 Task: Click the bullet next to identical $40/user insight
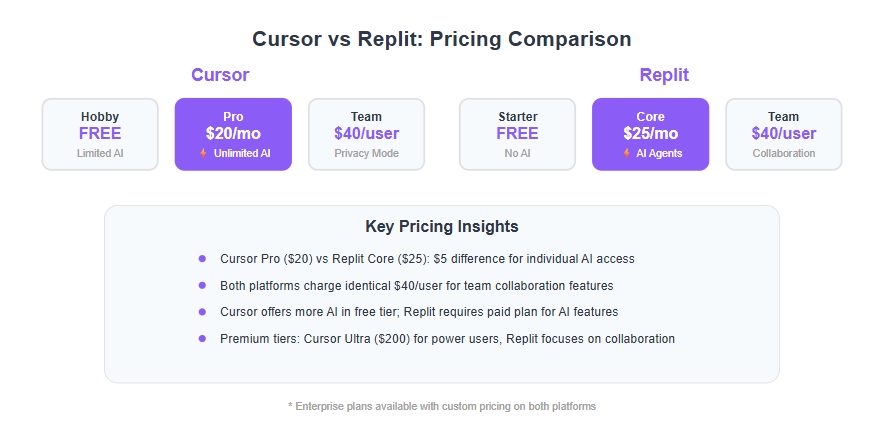pyautogui.click(x=202, y=286)
